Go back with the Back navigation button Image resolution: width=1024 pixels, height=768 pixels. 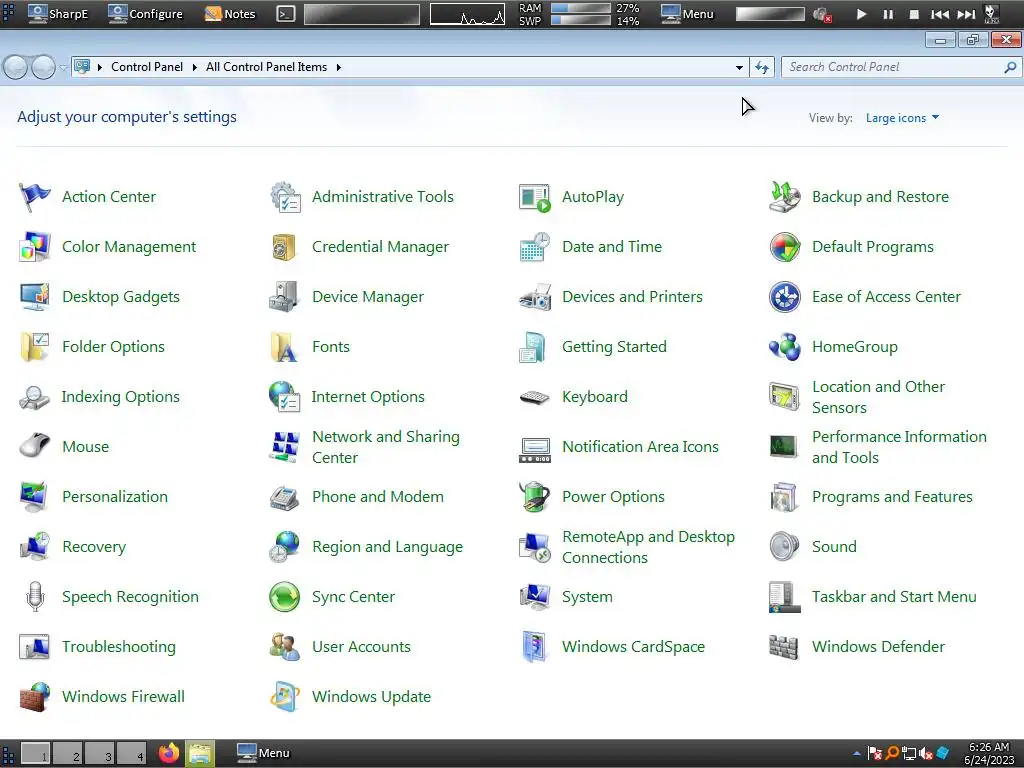(x=16, y=67)
